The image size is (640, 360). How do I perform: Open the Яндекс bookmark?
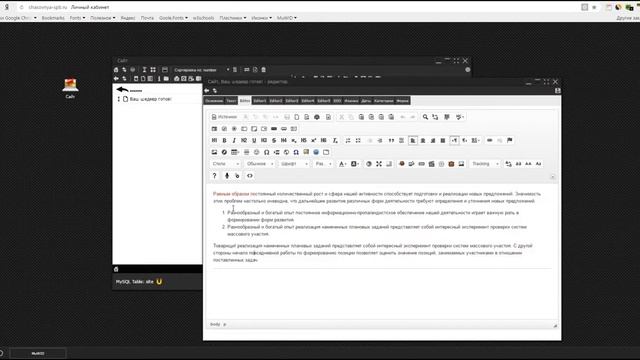tap(128, 18)
